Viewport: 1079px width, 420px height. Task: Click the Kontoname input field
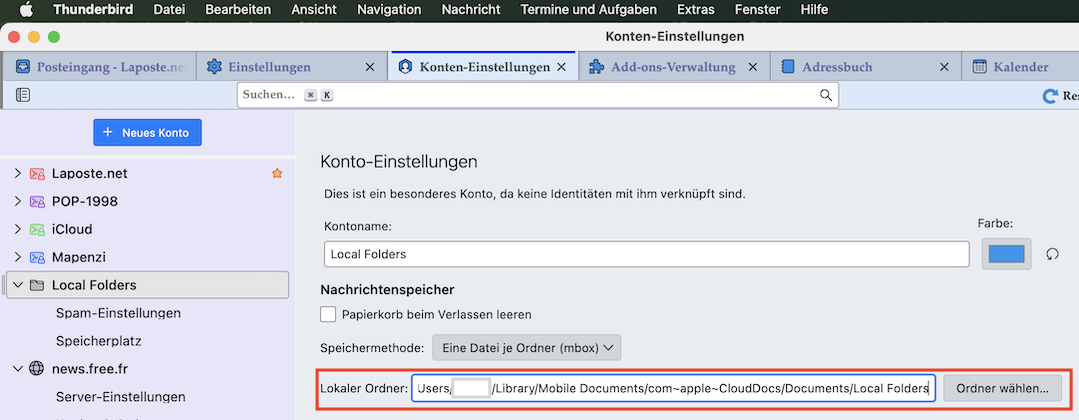click(x=646, y=254)
